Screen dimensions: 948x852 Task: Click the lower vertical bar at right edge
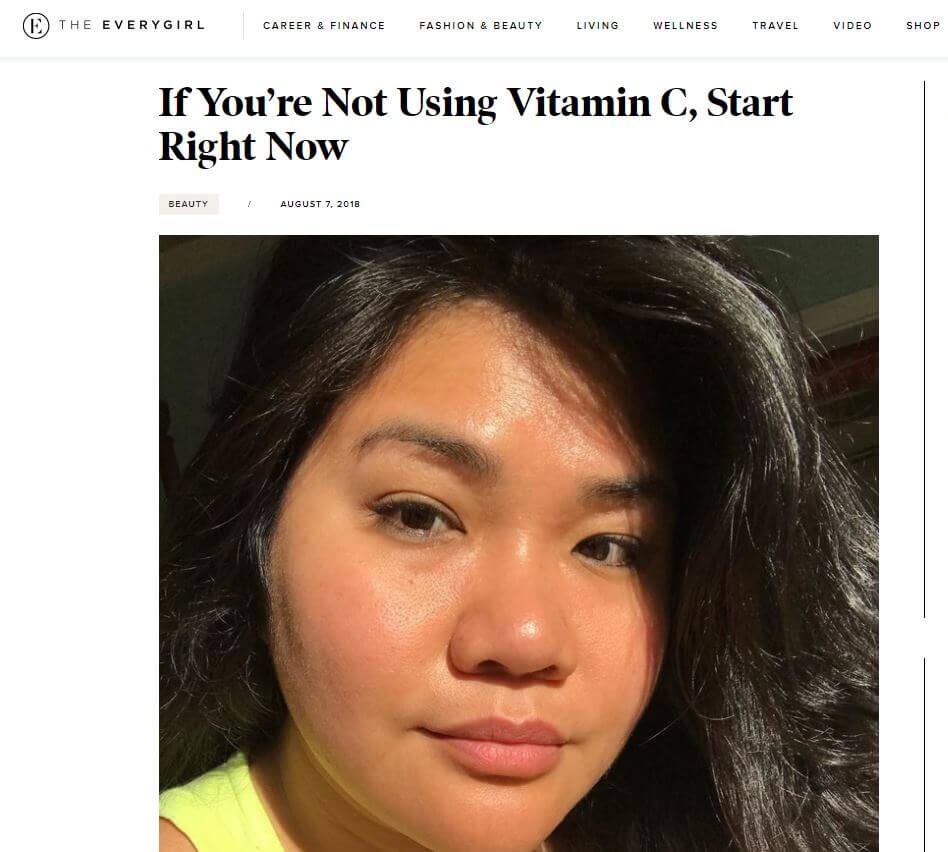(924, 755)
